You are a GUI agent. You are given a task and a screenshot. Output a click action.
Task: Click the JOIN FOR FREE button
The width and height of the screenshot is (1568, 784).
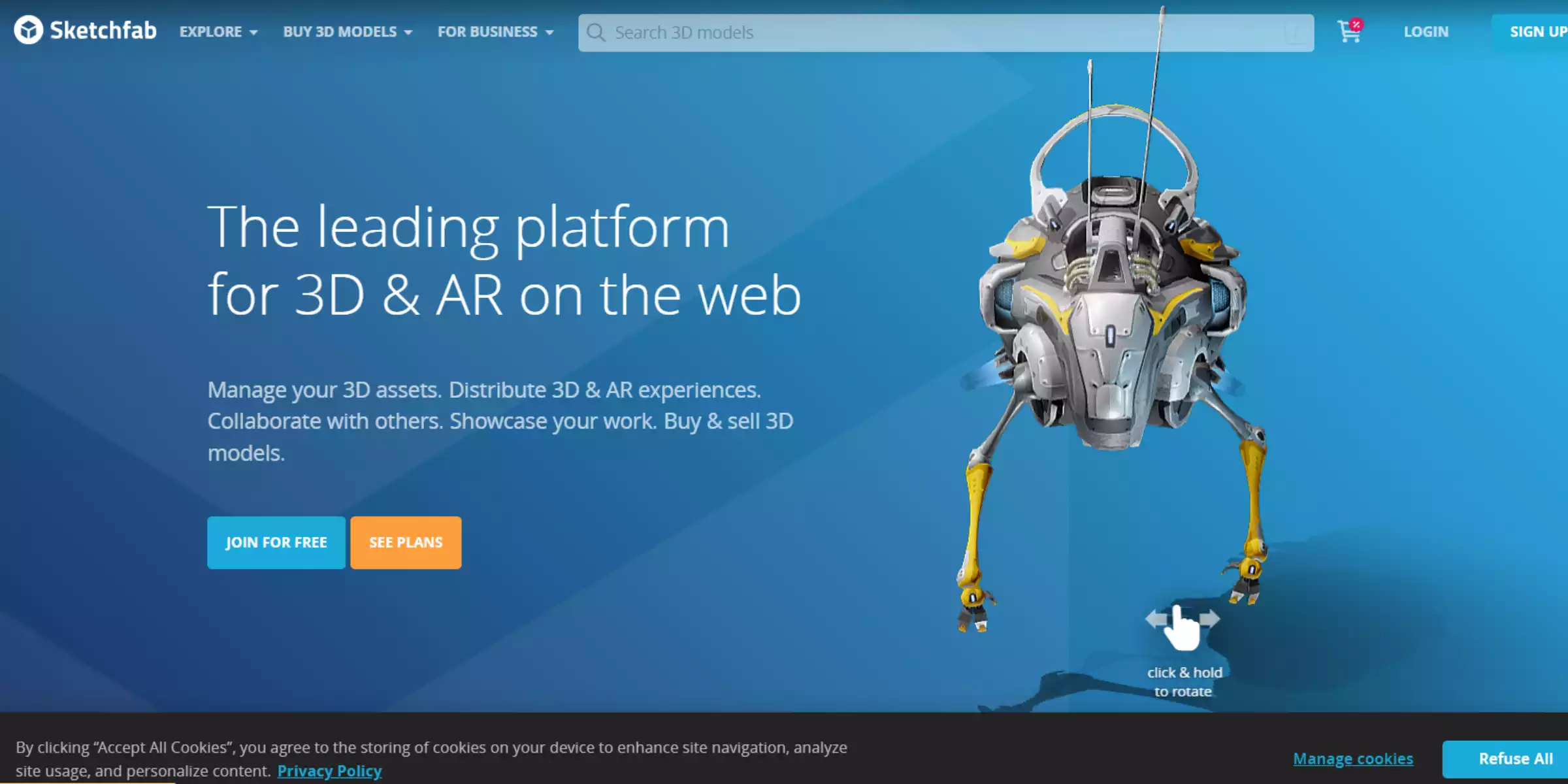pos(276,542)
